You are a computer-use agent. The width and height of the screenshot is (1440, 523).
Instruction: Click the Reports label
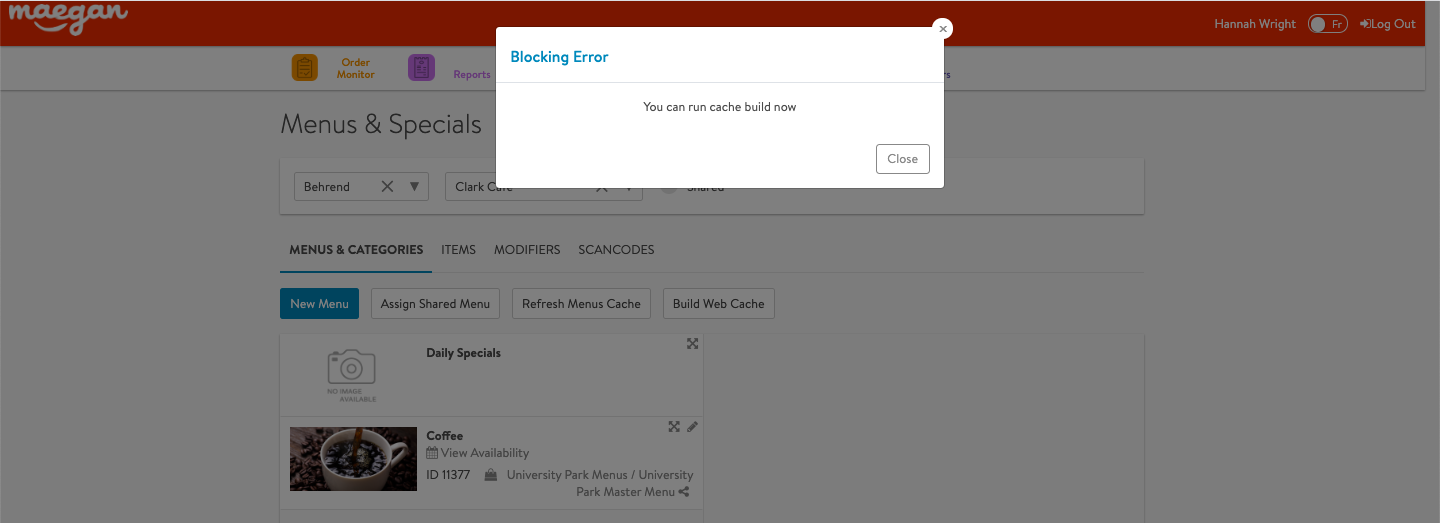tap(472, 74)
